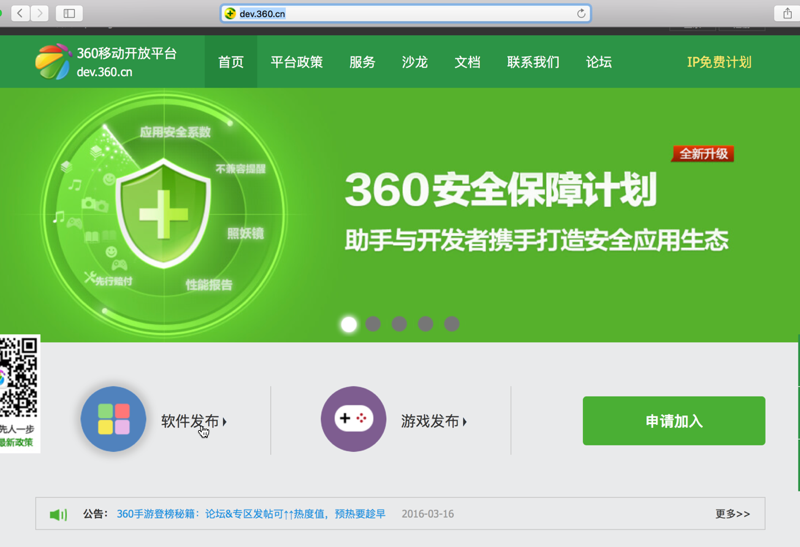Click the 照妖镜 label in banner
Image resolution: width=800 pixels, height=547 pixels.
tap(245, 233)
